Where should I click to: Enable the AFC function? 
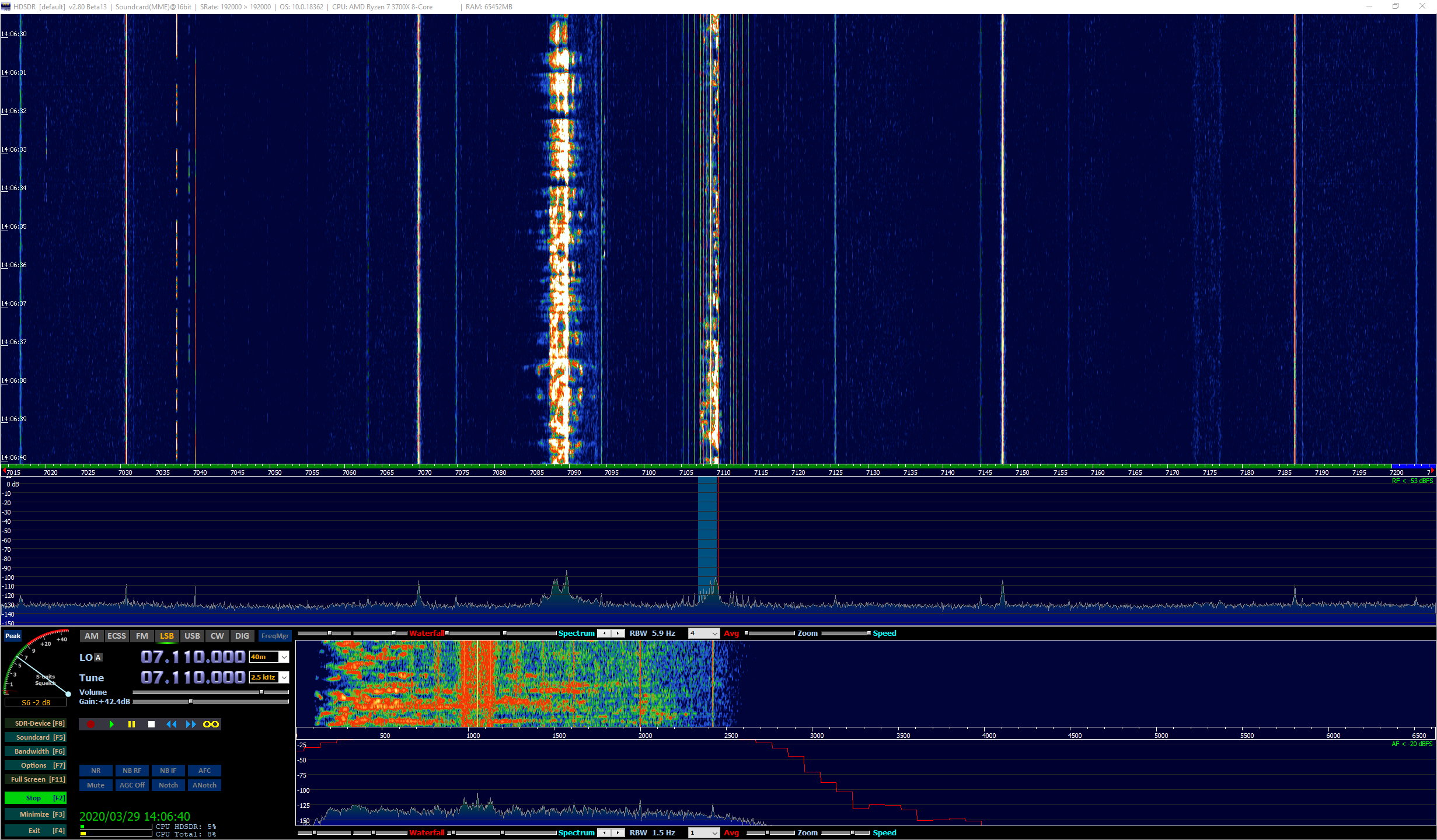(x=204, y=770)
